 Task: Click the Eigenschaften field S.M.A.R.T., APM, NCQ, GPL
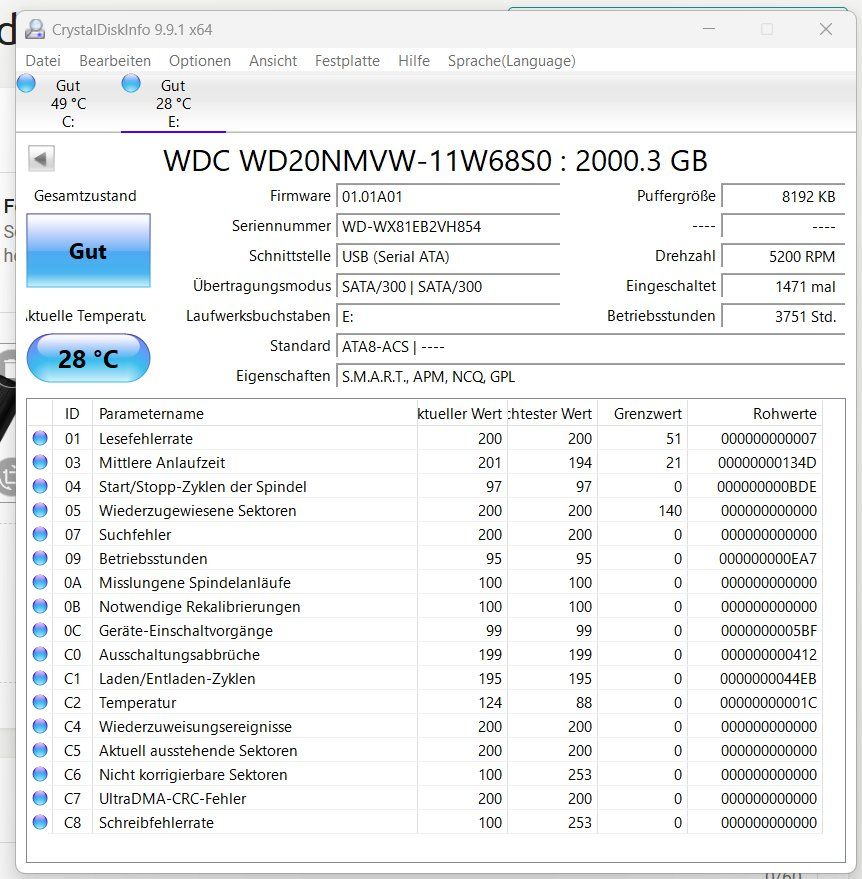590,377
